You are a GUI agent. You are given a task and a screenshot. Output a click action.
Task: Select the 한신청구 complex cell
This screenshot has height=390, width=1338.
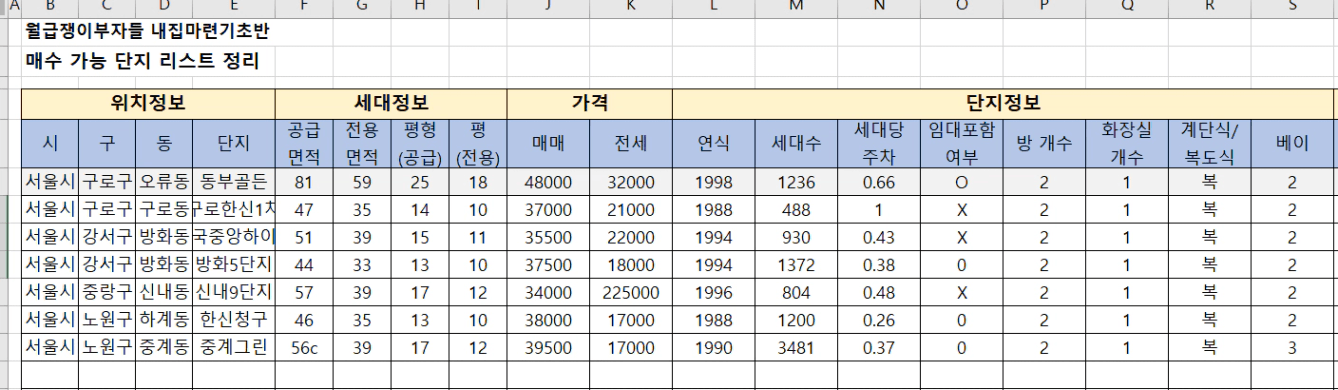point(233,321)
